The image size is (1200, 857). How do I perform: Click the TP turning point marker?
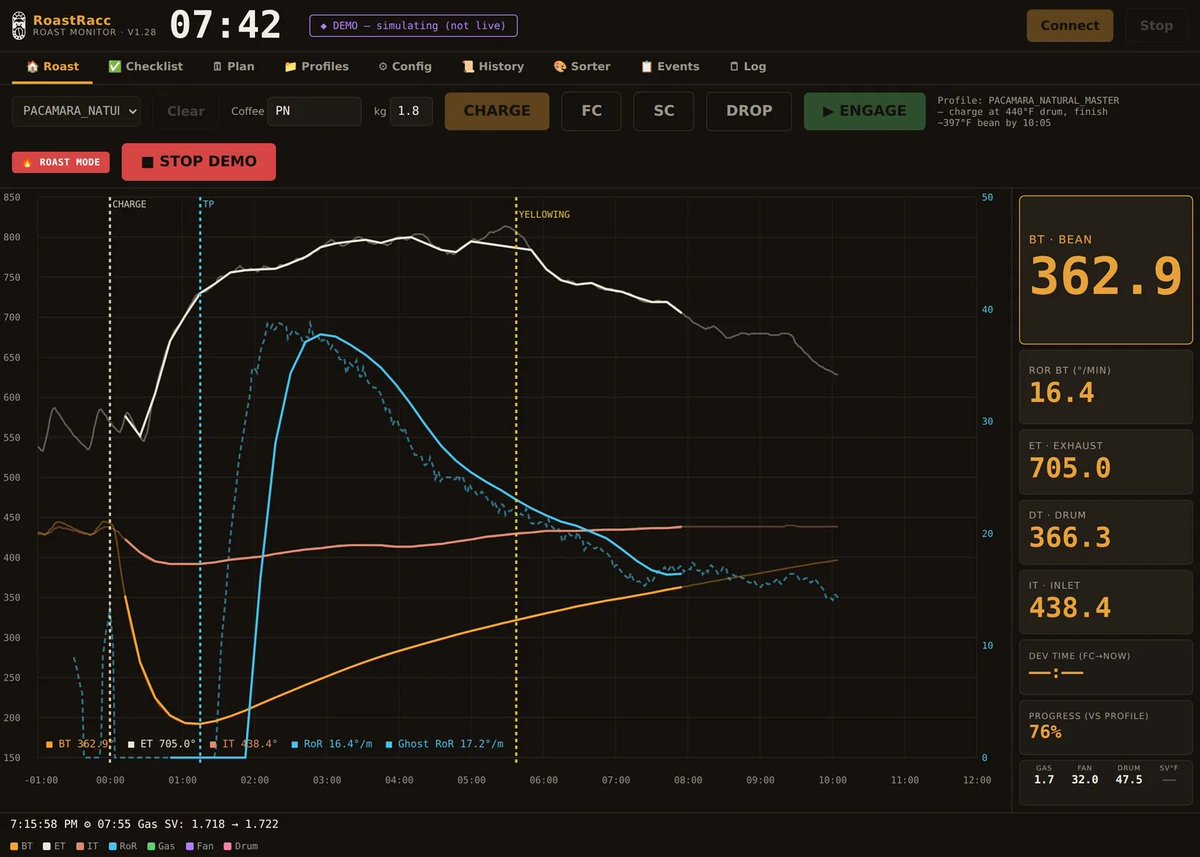(200, 478)
